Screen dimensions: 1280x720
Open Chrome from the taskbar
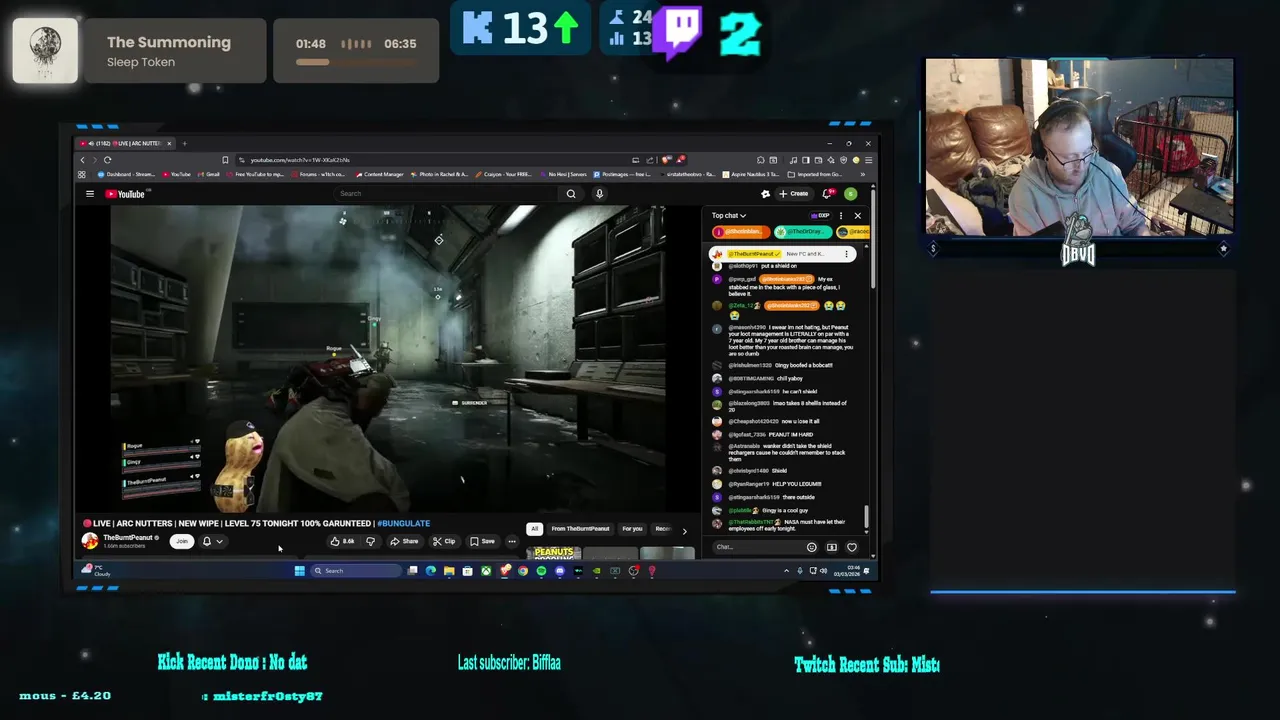point(523,571)
